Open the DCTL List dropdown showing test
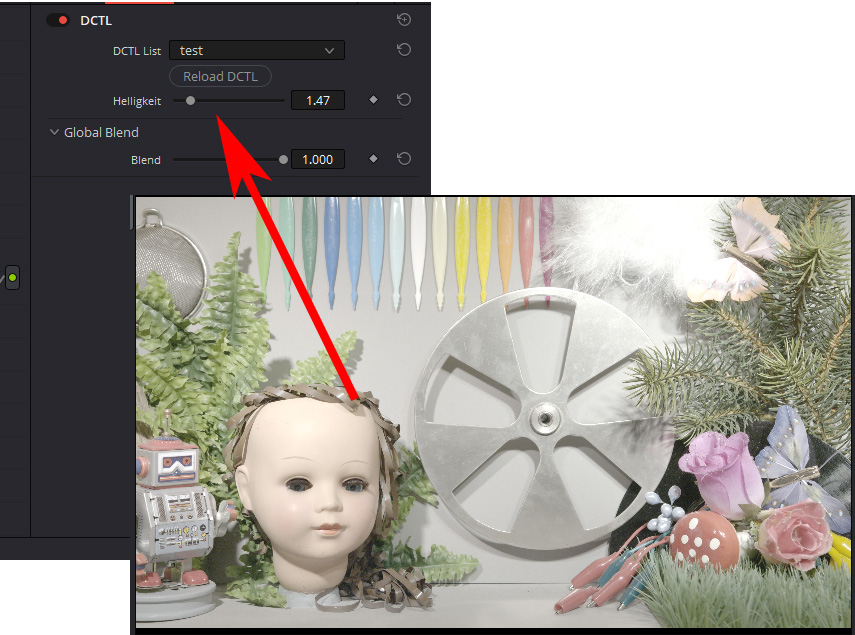 (257, 50)
